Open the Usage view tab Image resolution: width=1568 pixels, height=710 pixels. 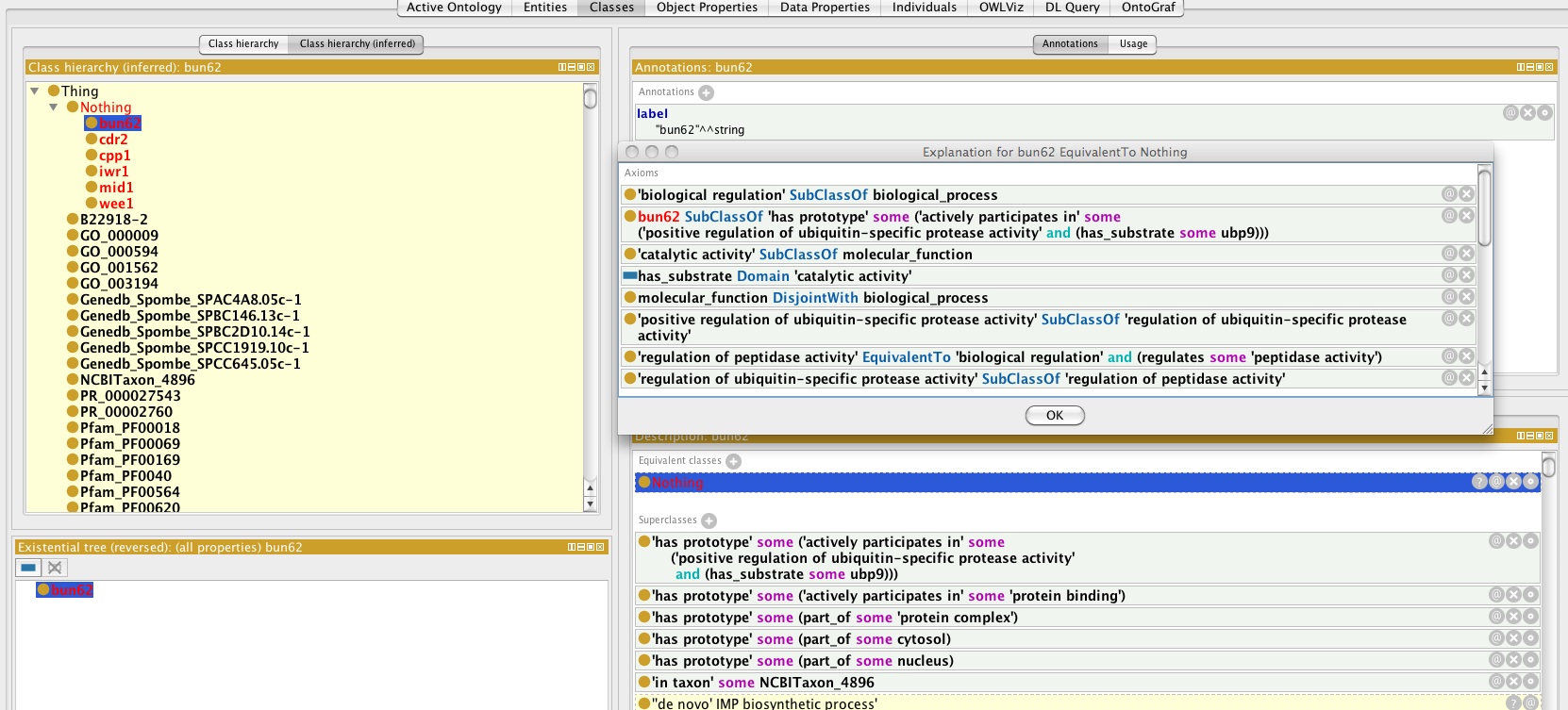tap(1133, 43)
